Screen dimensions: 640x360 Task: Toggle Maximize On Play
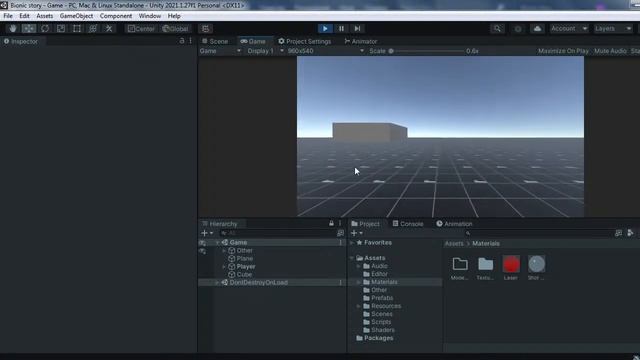[563, 51]
